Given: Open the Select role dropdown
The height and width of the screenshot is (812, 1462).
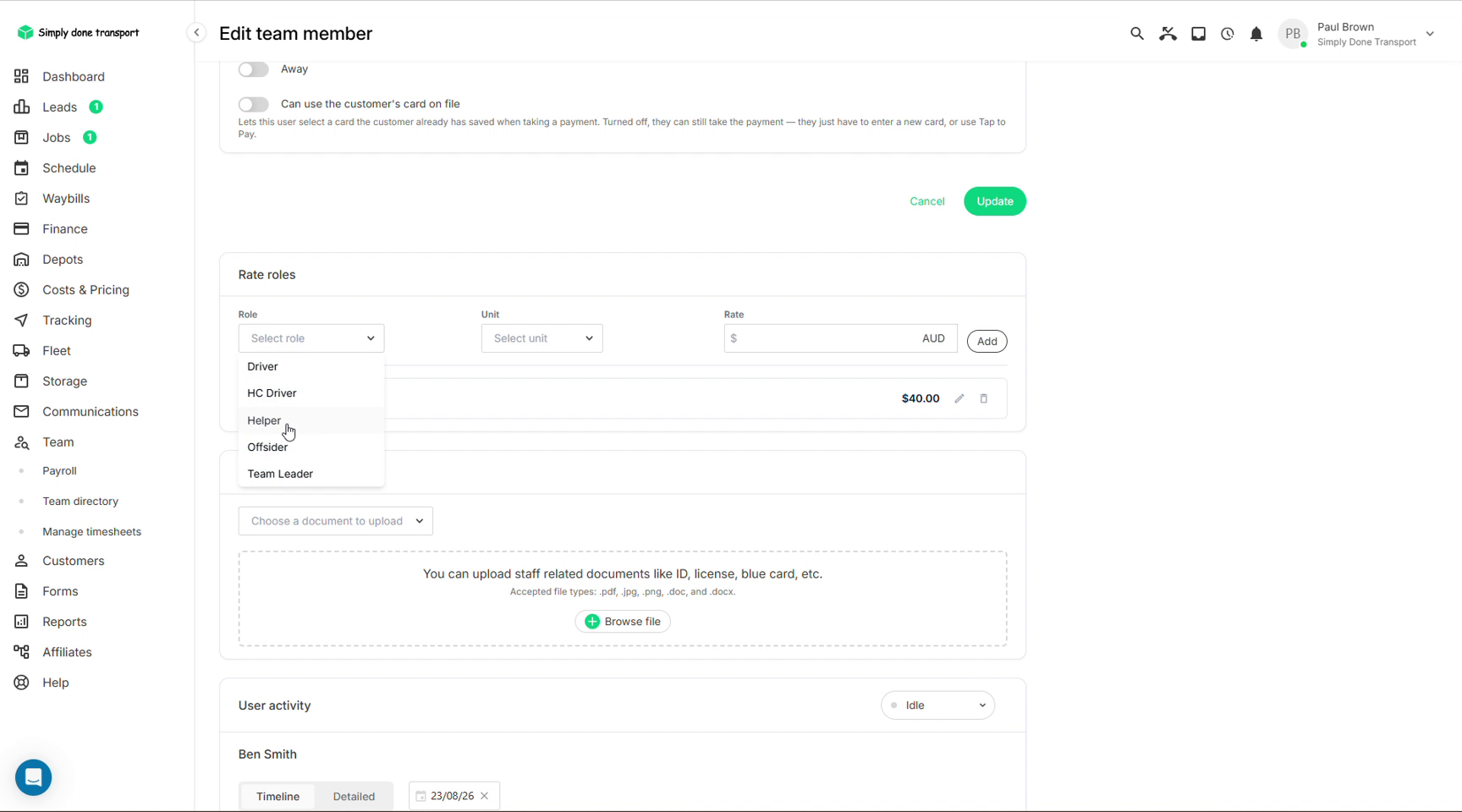Looking at the screenshot, I should (x=311, y=338).
